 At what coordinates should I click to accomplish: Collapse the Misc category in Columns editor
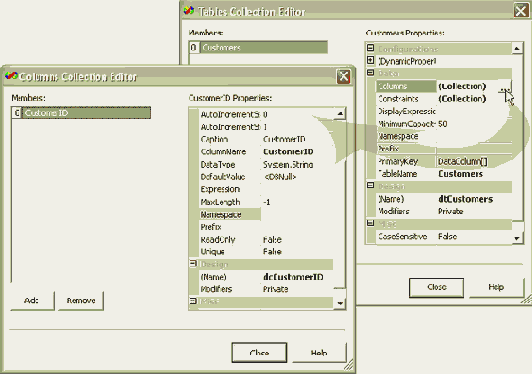[x=193, y=301]
